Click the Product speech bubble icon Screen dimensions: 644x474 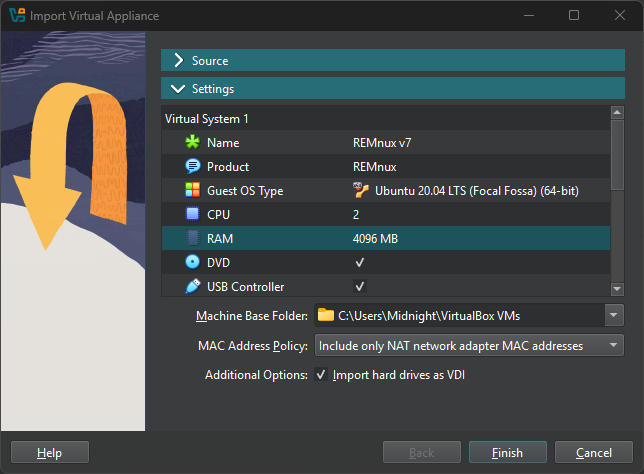(193, 167)
